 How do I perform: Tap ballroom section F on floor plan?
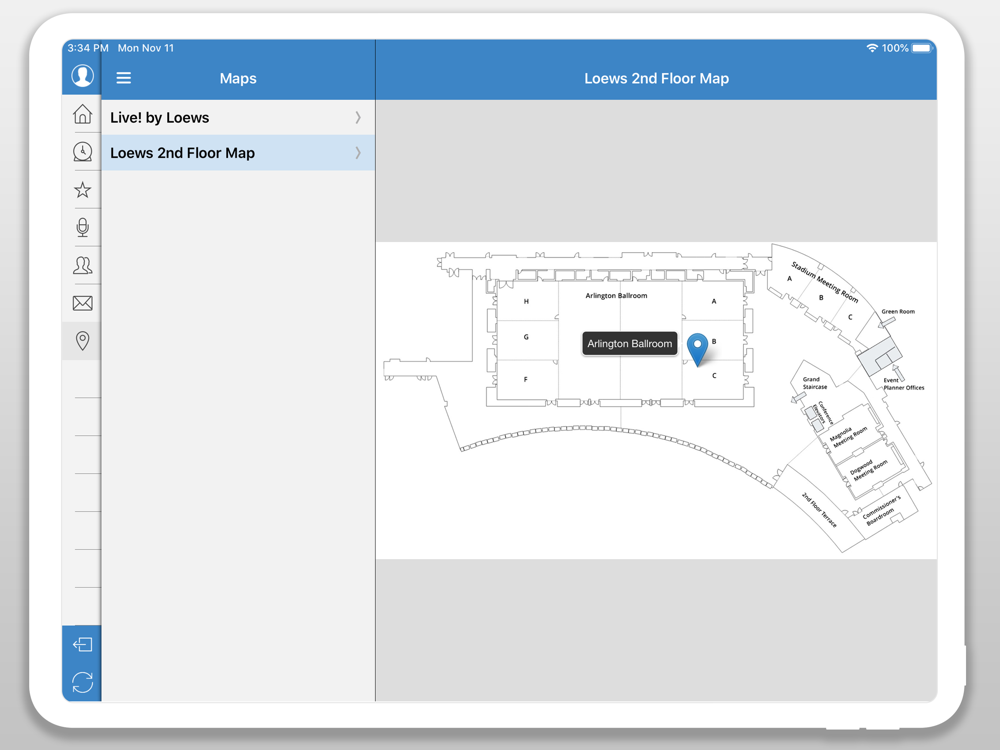tap(526, 379)
